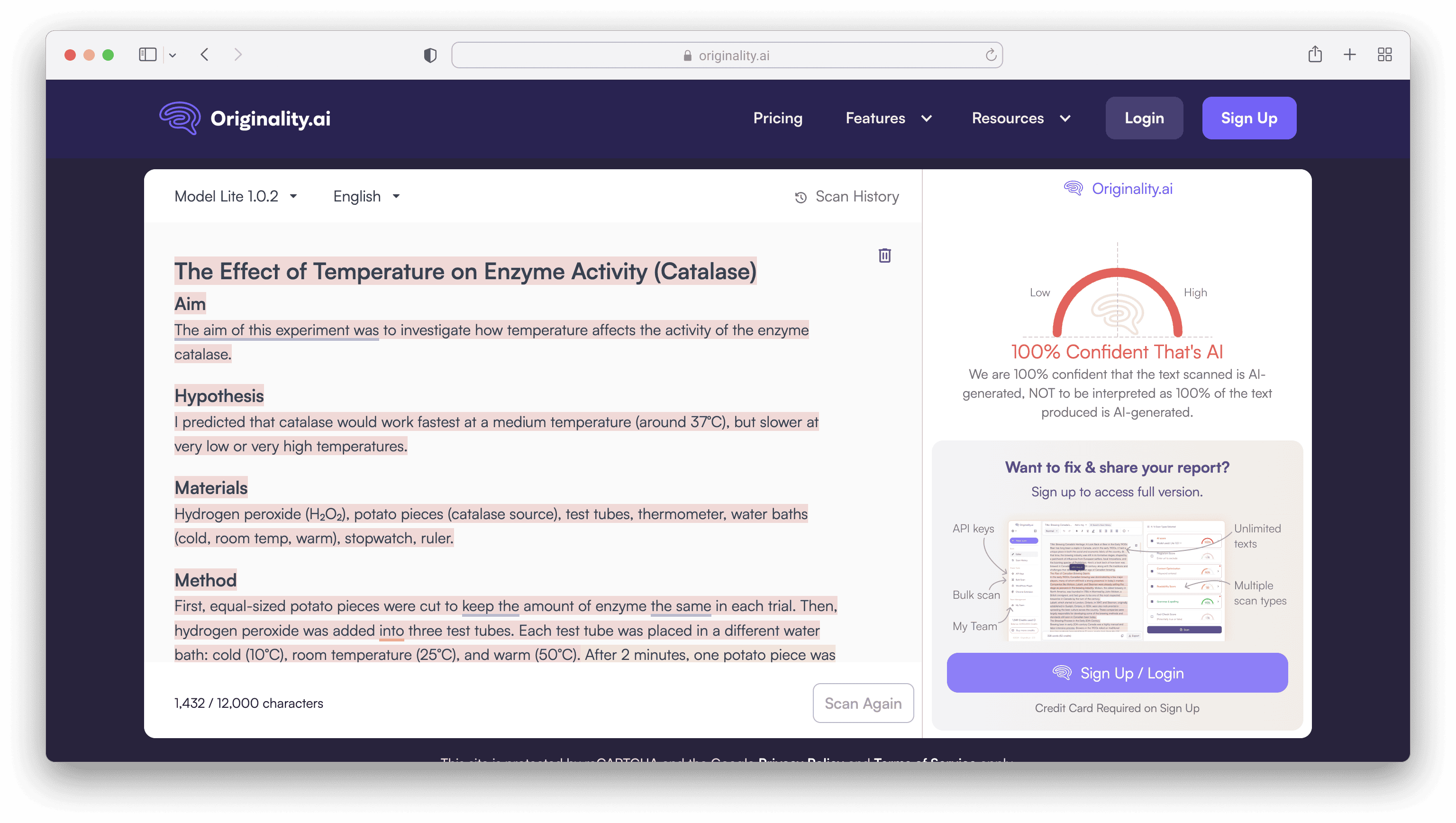
Task: Open a new tab with plus icon
Action: 1350,55
